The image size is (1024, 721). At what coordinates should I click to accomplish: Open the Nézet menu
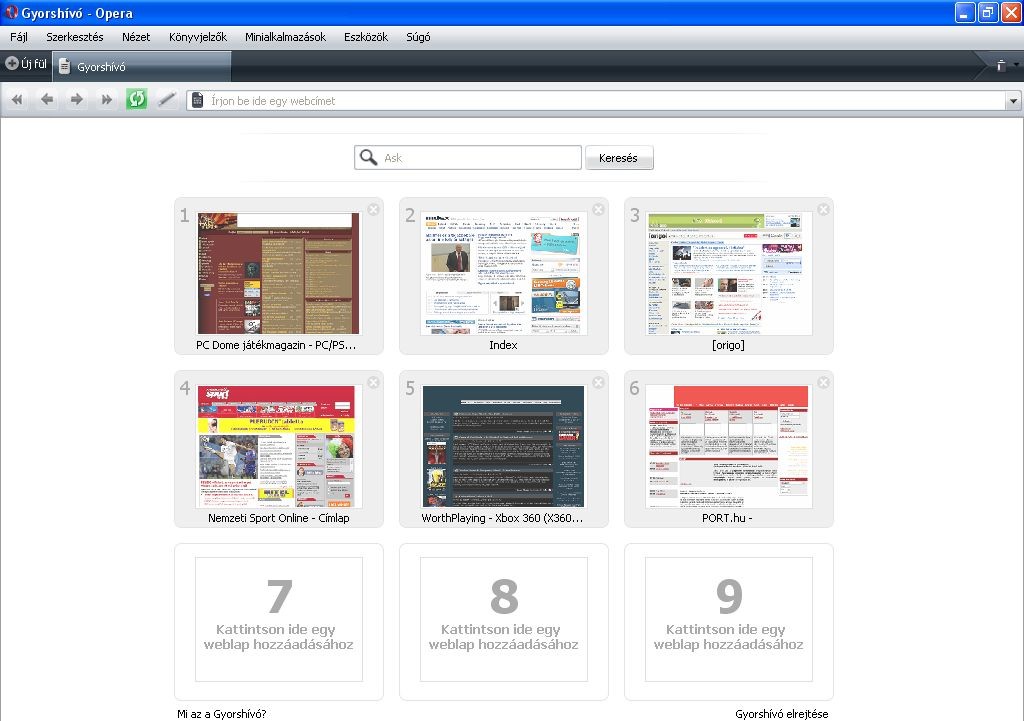(x=136, y=37)
